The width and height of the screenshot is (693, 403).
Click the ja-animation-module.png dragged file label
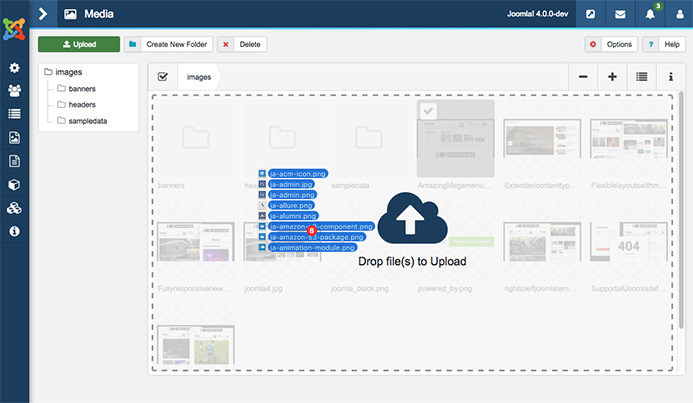click(312, 248)
